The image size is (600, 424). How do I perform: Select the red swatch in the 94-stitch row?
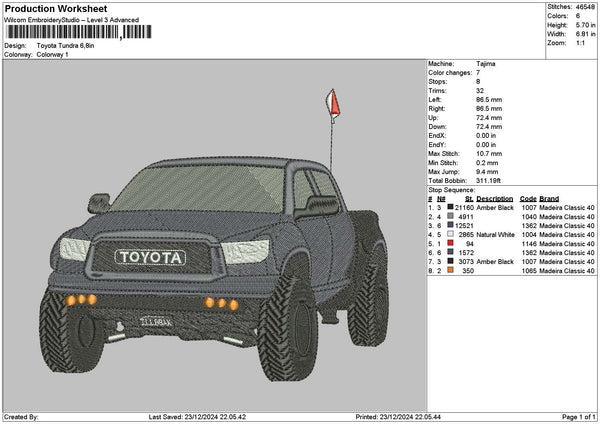[450, 243]
